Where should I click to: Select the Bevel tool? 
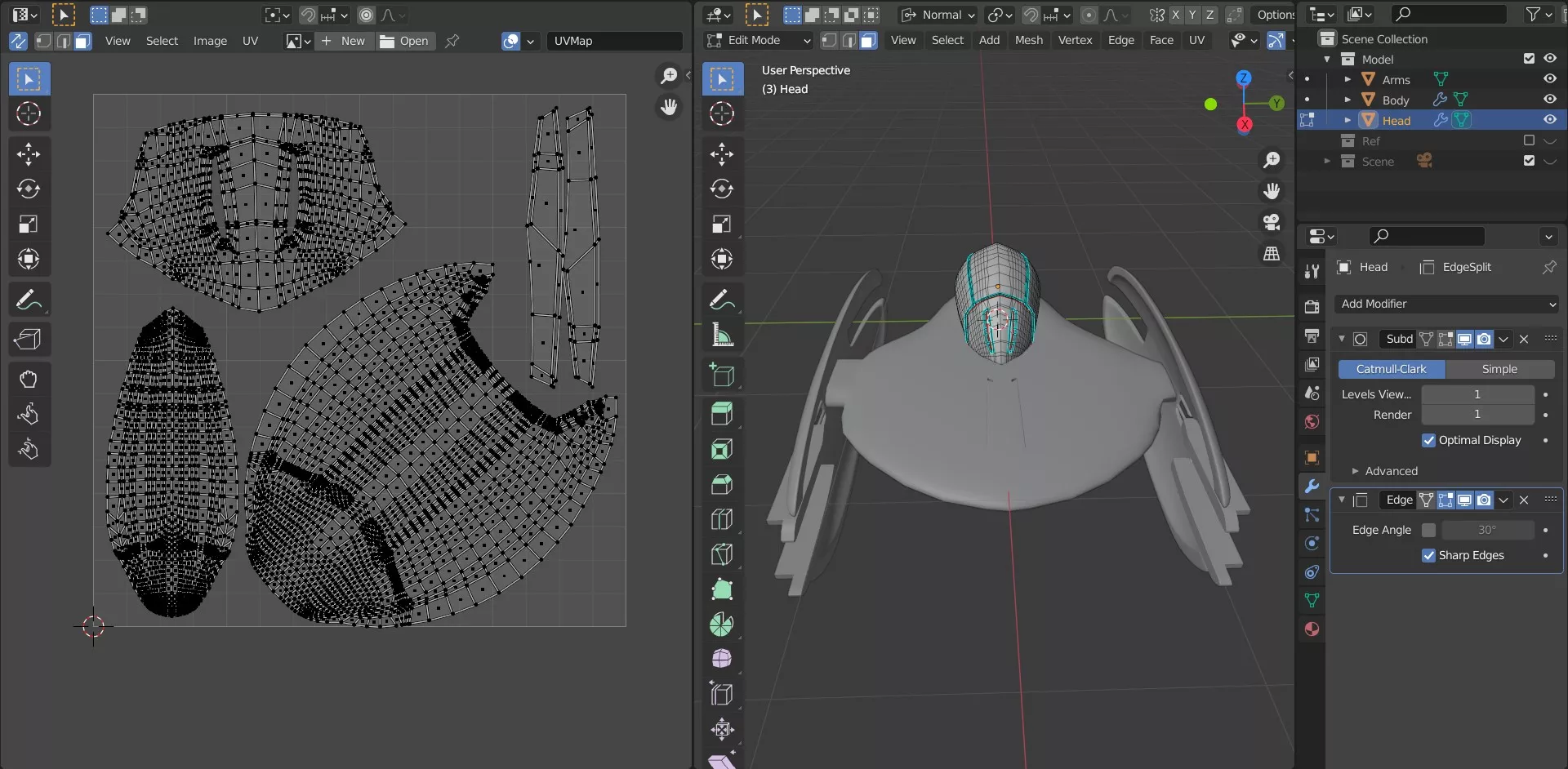pyautogui.click(x=722, y=484)
